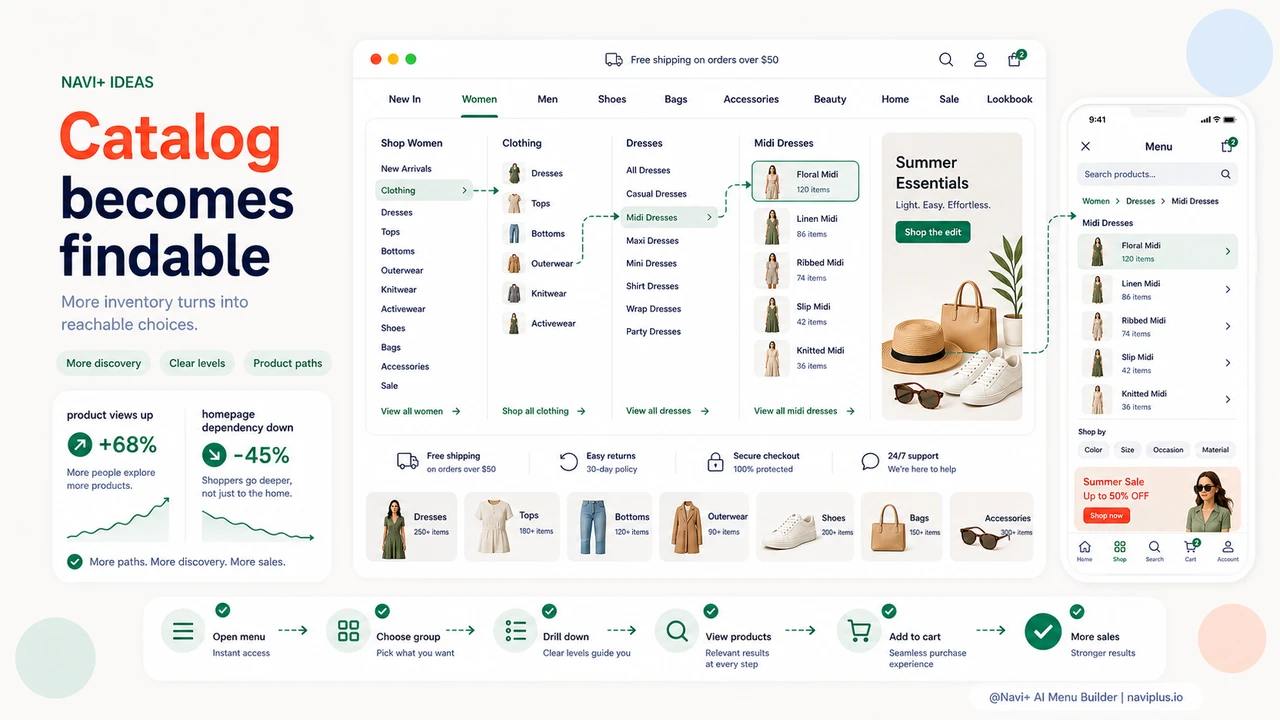Click the Shop now button on Summer Sale
Screen dimensions: 1280x720
click(1106, 516)
